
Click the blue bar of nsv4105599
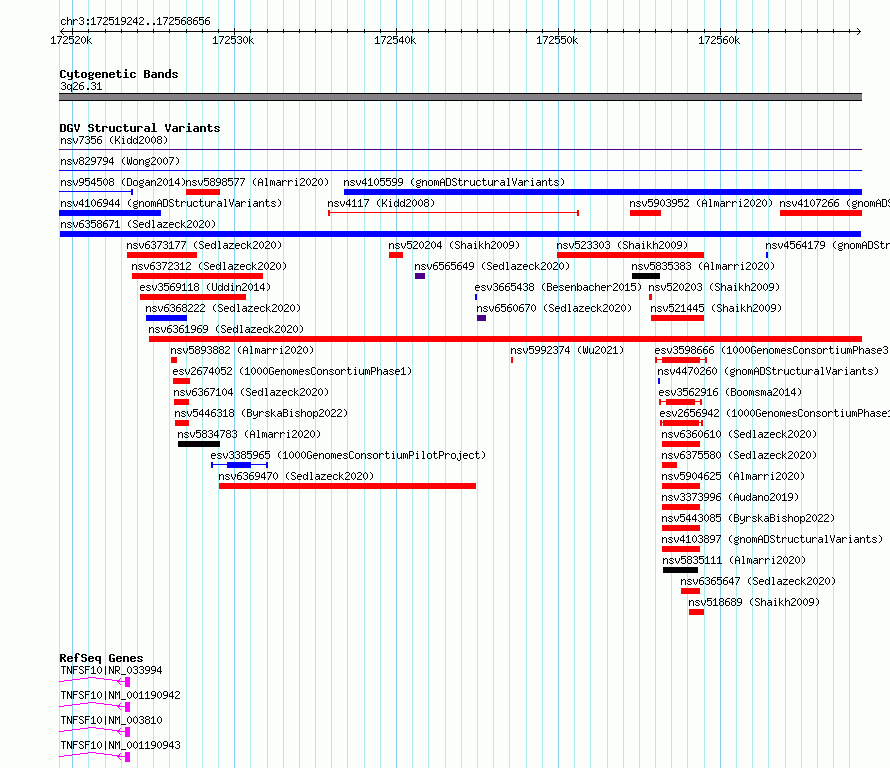click(603, 192)
